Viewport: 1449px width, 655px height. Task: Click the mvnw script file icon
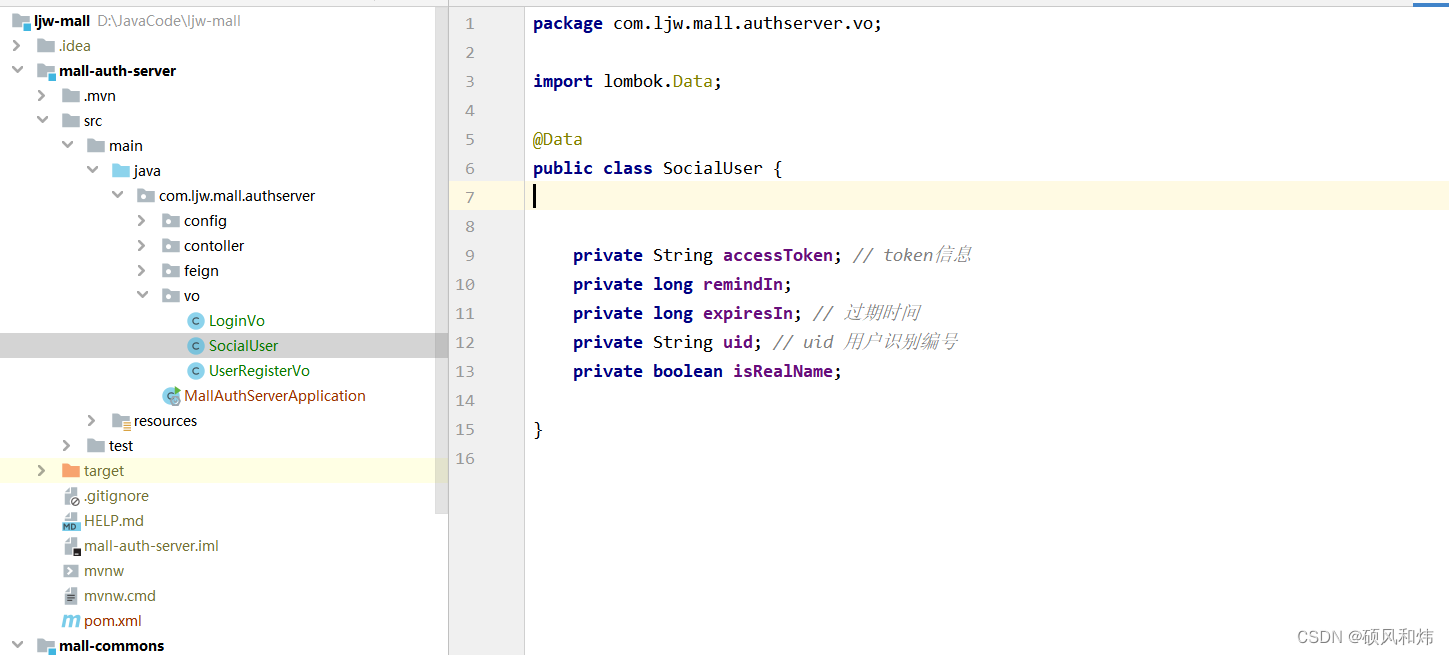click(71, 571)
